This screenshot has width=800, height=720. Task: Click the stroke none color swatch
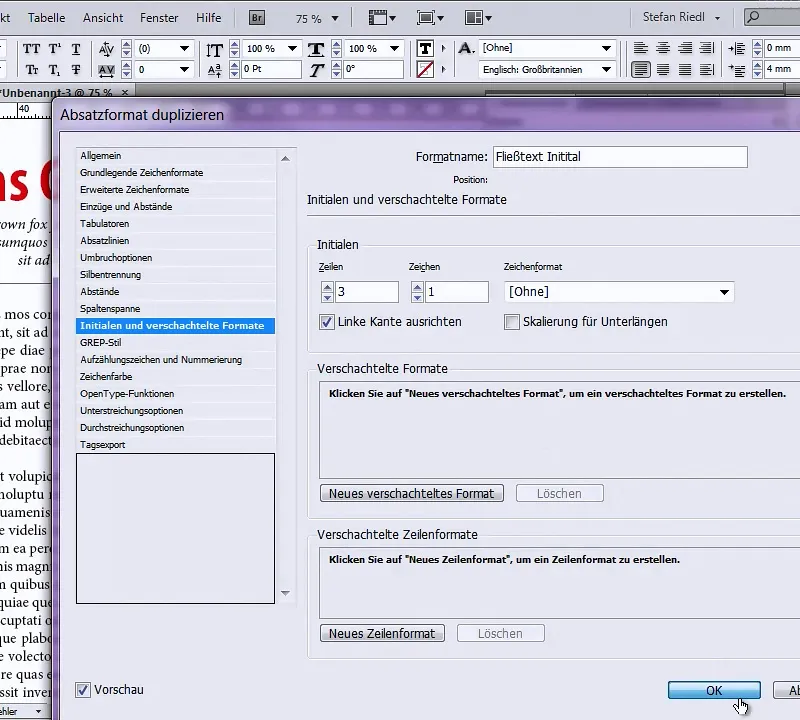425,69
